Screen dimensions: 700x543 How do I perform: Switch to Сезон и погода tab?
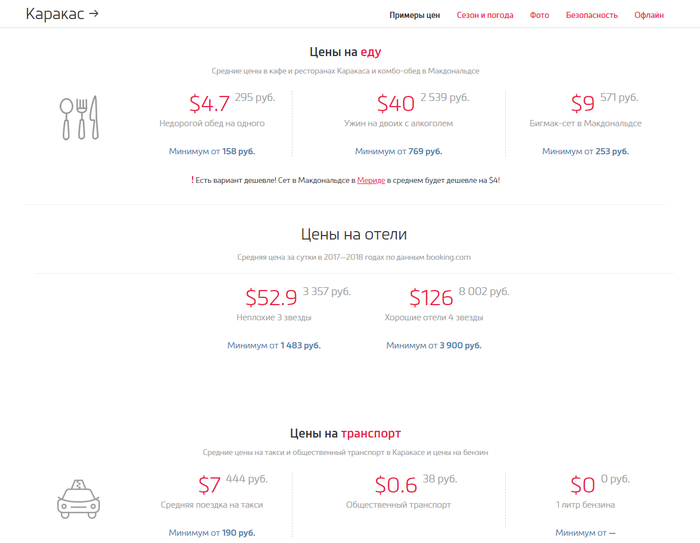485,15
